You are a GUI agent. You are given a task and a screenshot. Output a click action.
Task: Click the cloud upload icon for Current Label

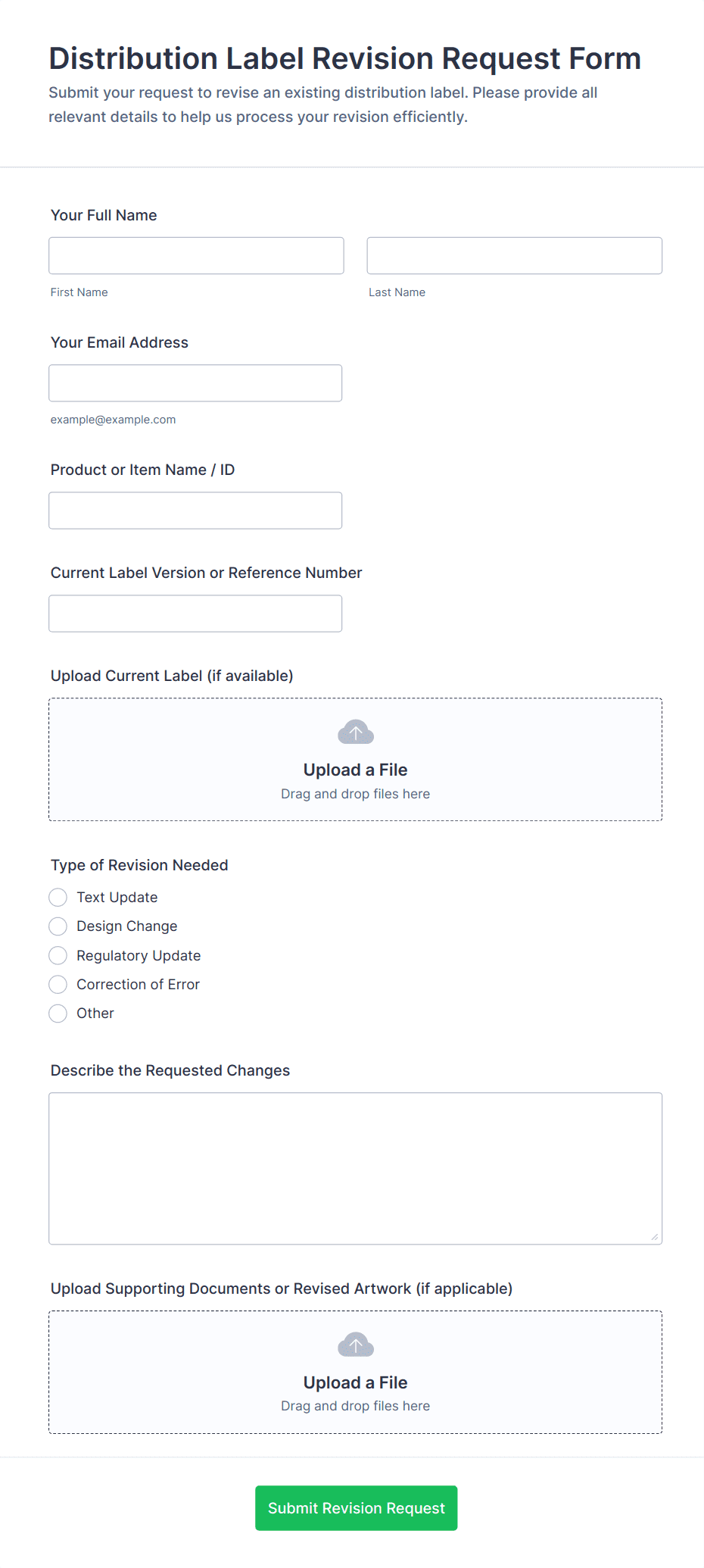coord(355,732)
